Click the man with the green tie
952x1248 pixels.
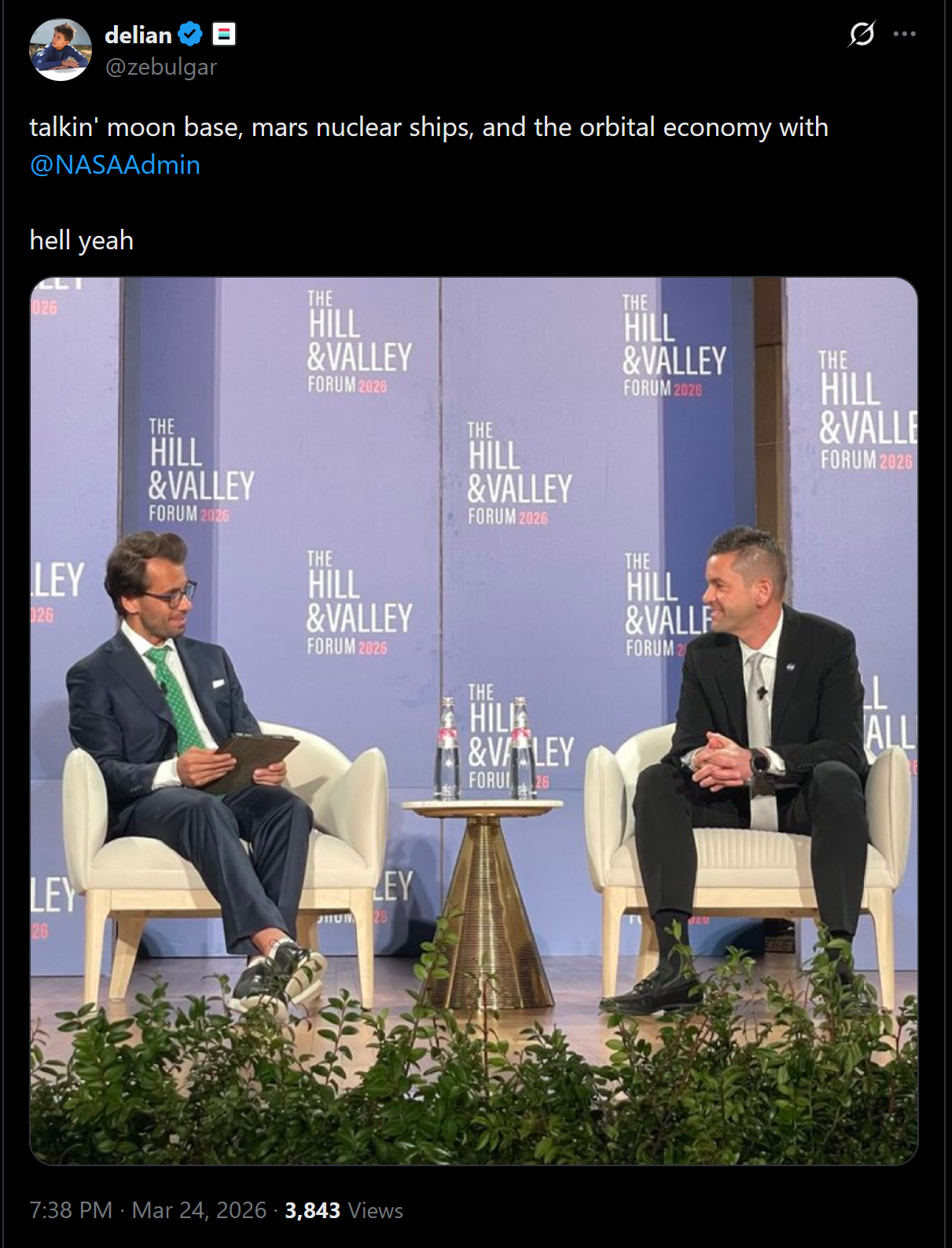coord(197,755)
